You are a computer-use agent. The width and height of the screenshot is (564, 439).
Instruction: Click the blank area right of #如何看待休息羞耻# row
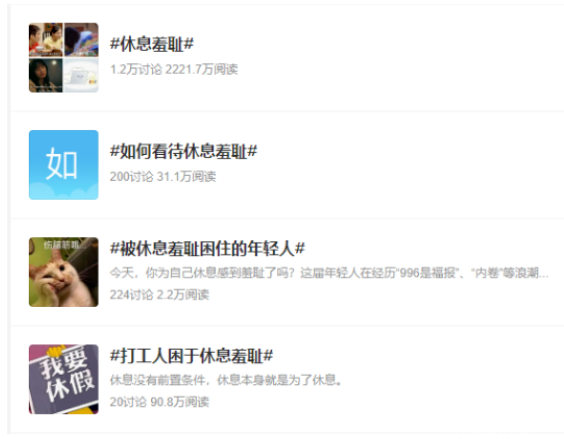(410, 165)
